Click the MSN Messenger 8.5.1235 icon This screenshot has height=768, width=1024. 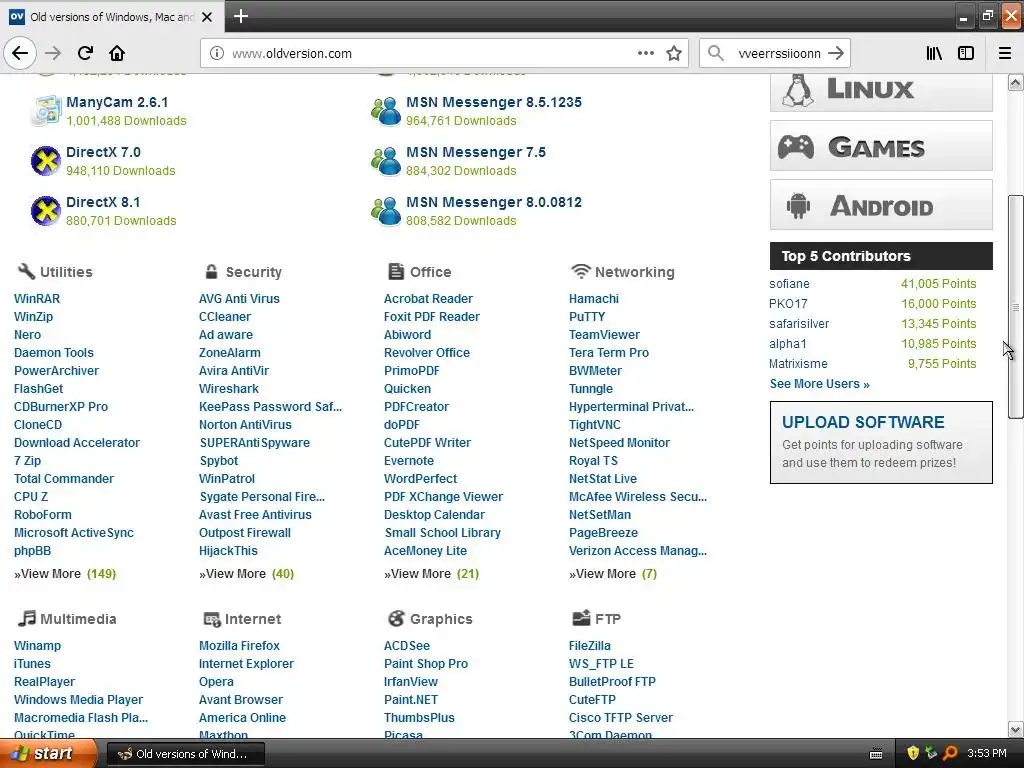point(386,110)
